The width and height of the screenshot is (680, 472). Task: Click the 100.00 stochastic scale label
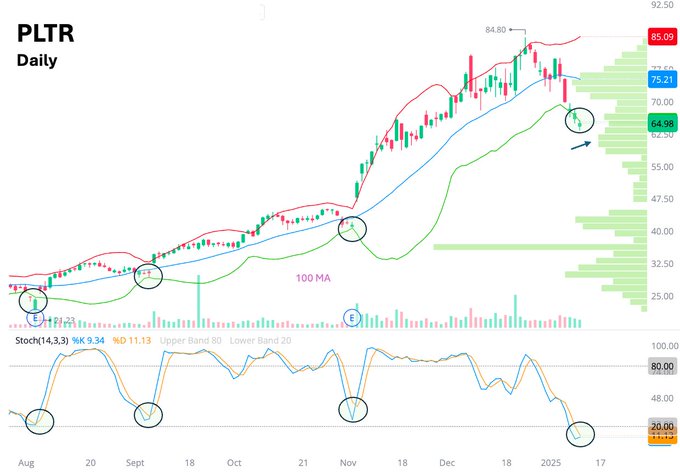click(664, 346)
